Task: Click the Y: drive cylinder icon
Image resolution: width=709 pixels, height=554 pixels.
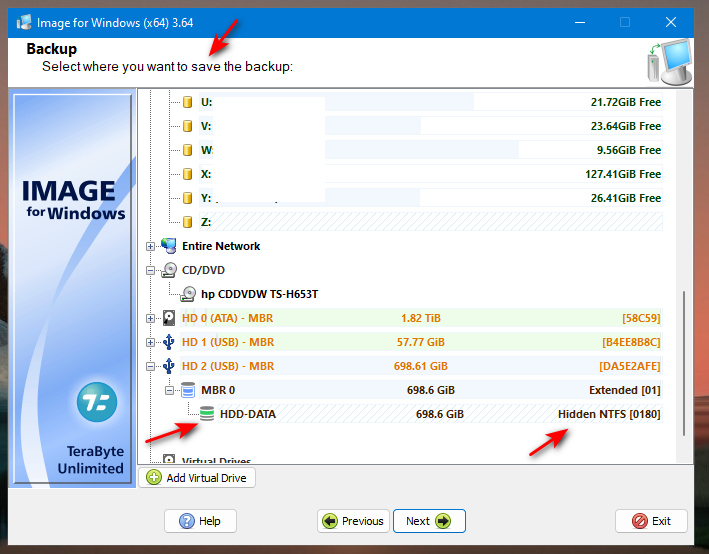Action: tap(187, 198)
